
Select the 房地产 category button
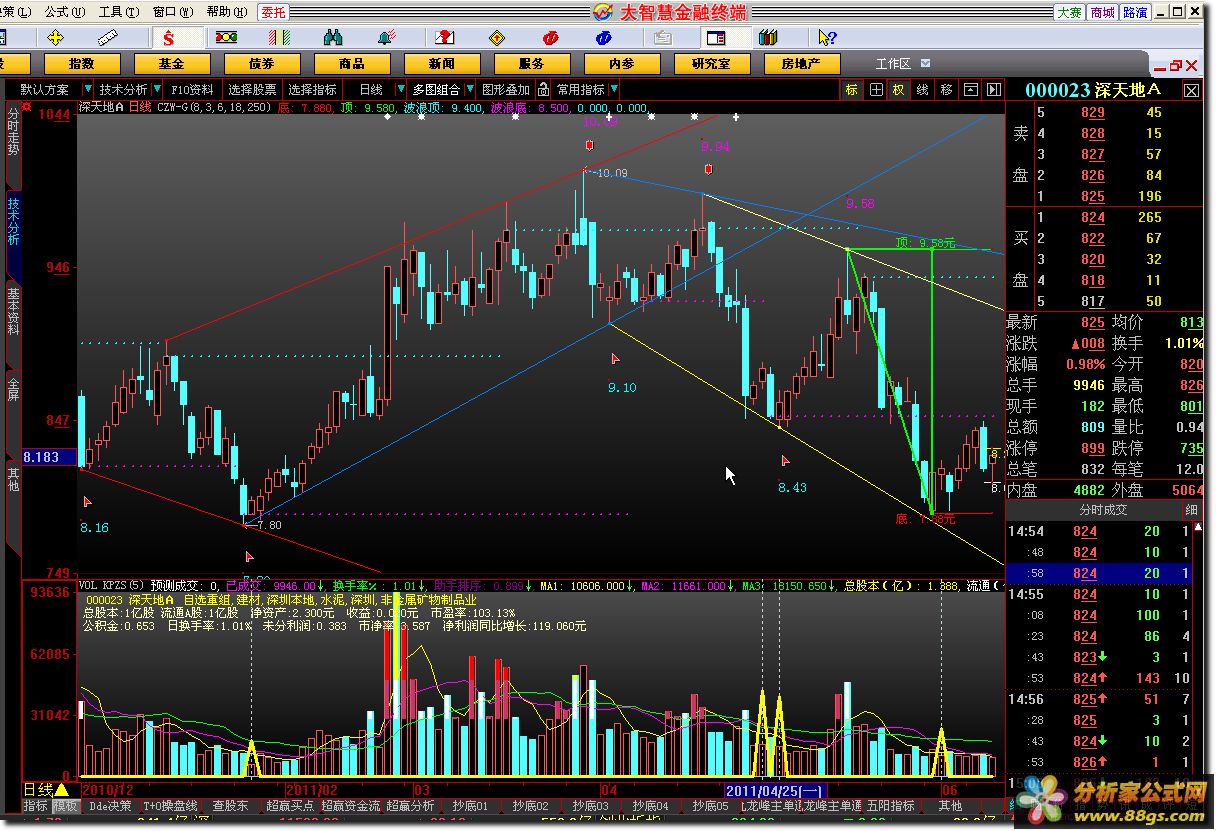[x=801, y=64]
